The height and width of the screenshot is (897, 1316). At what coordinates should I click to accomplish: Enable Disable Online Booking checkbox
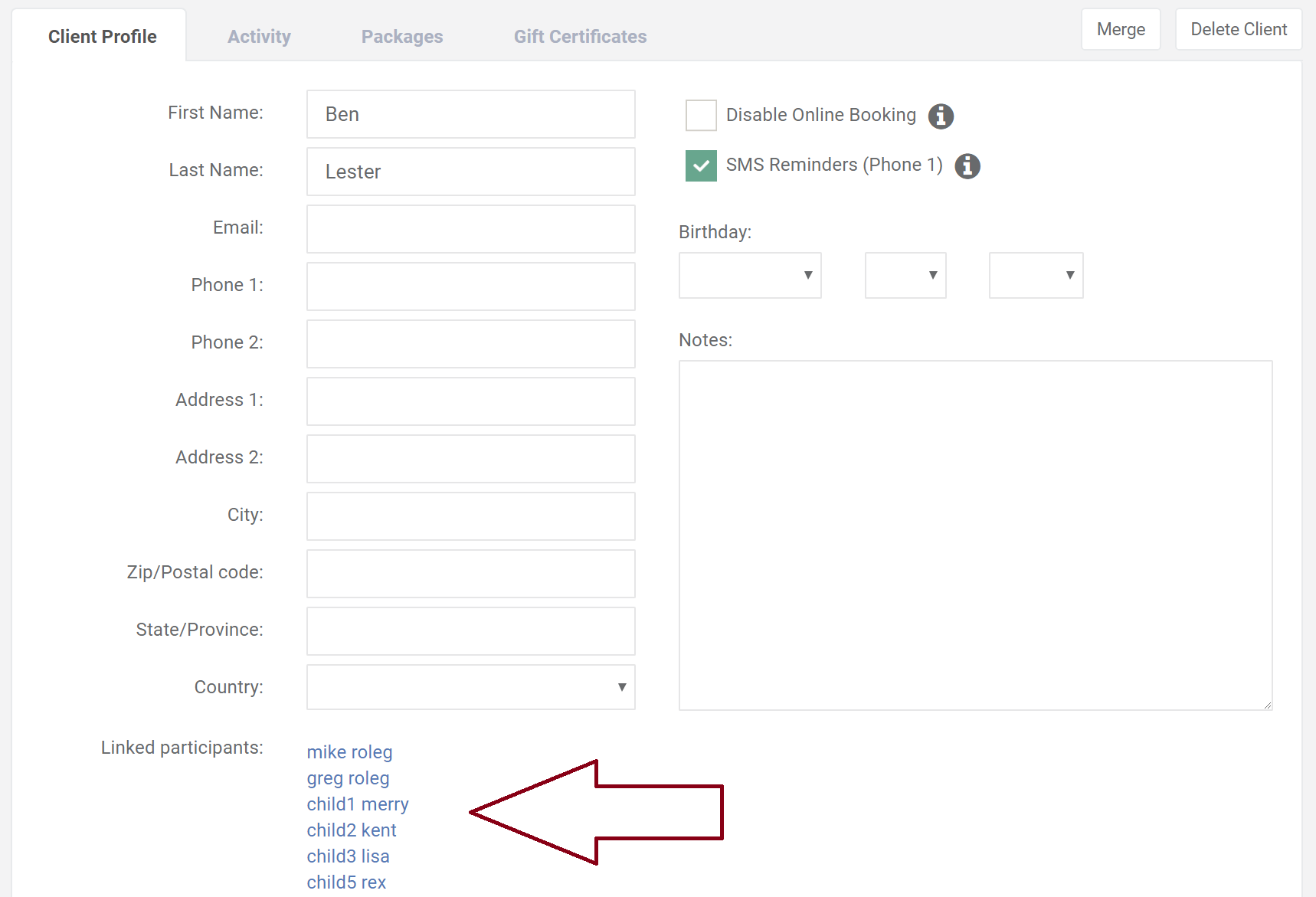tap(701, 115)
